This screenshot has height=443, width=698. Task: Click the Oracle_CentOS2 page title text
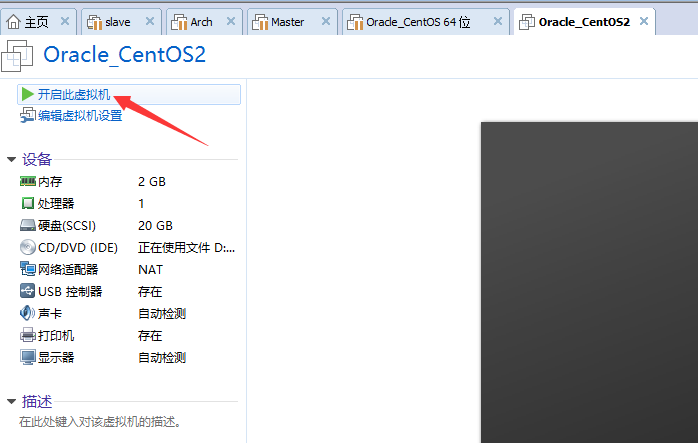[x=125, y=55]
